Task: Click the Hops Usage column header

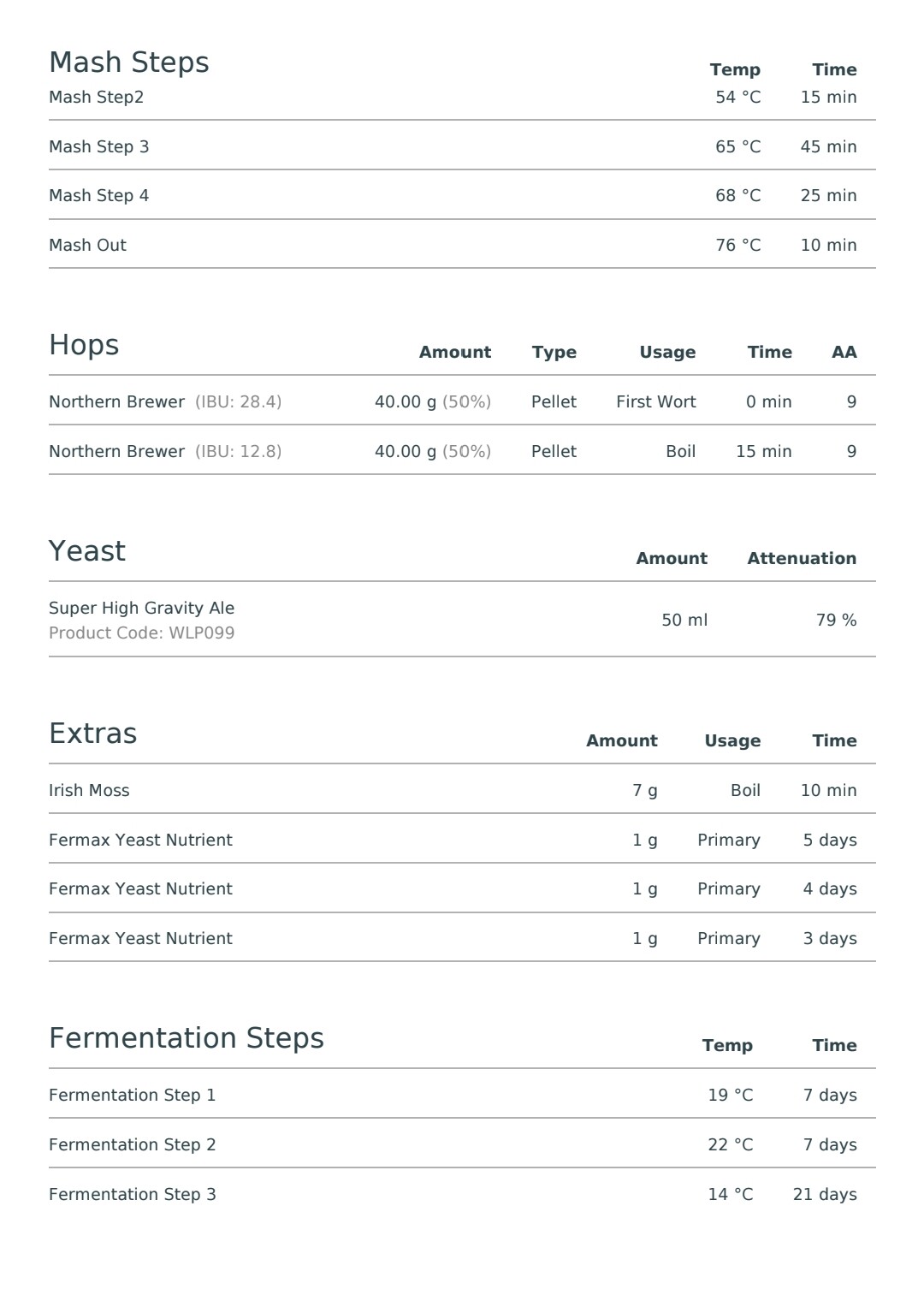Action: [667, 352]
